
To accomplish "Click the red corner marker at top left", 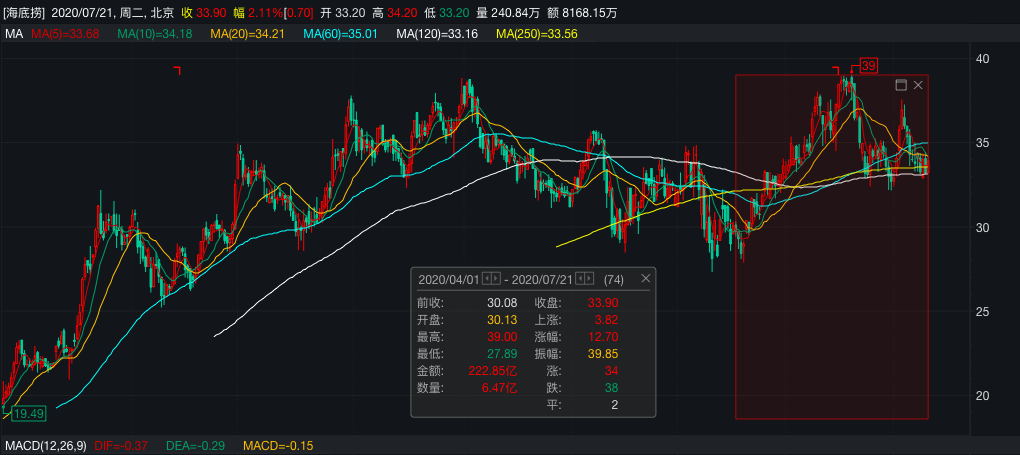I will coord(177,70).
